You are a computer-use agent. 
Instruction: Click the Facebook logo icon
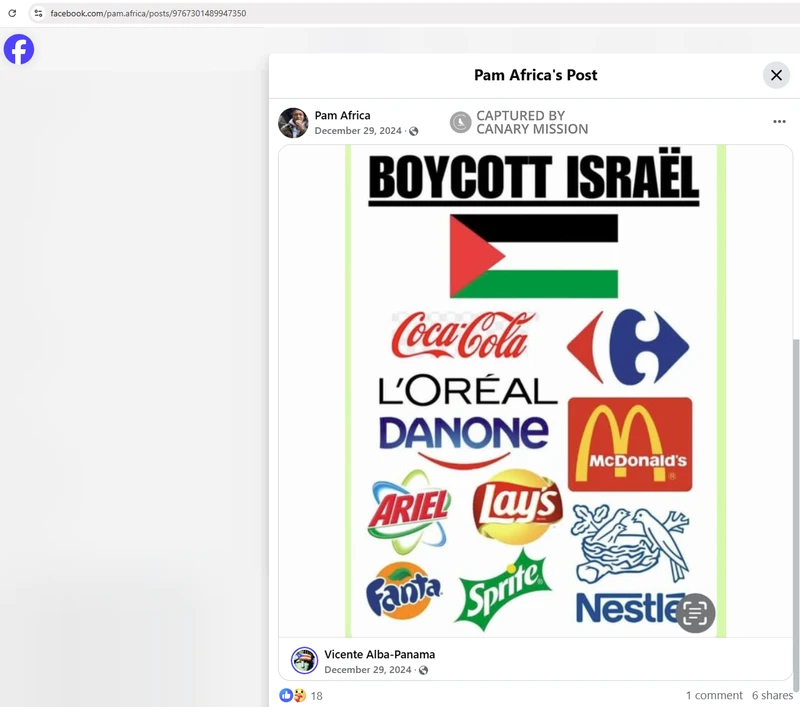[19, 49]
